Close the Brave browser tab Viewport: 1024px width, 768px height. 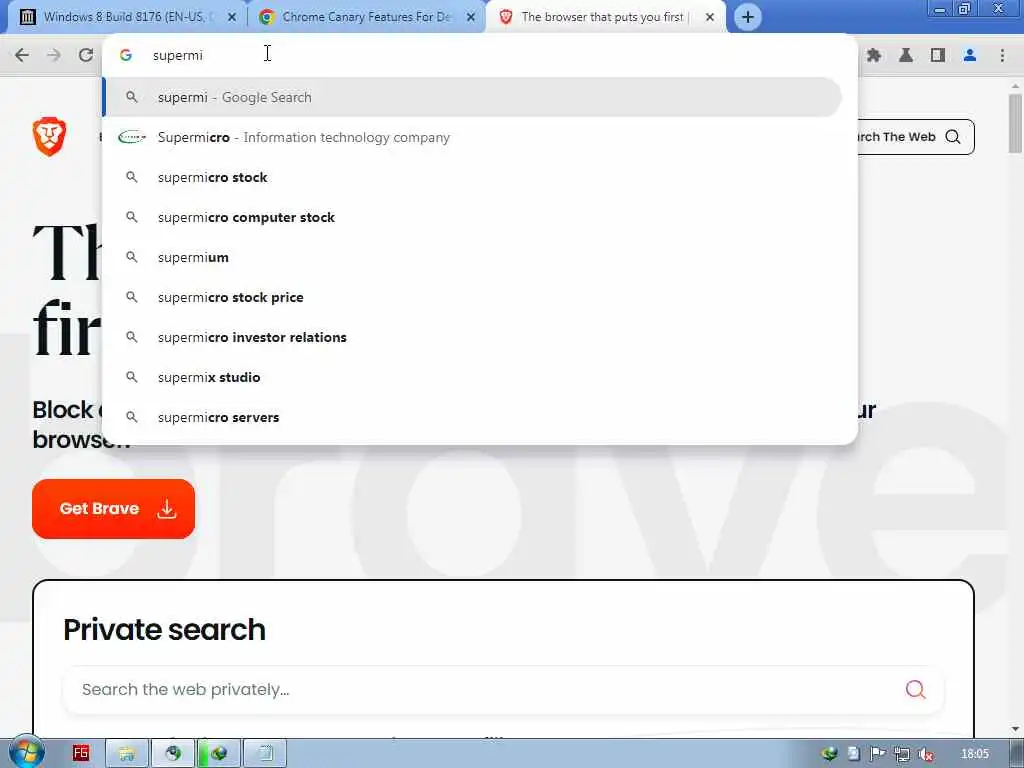(710, 18)
